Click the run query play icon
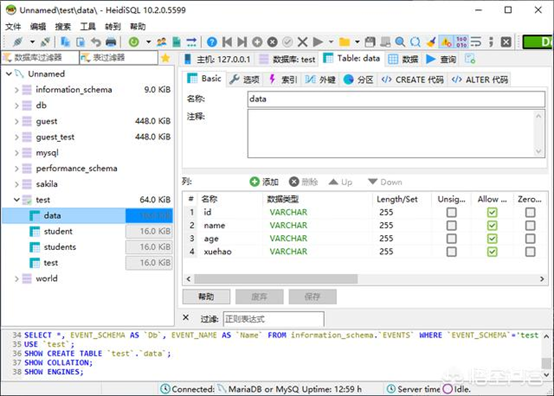Screen dimensions: 554x396 [318, 42]
